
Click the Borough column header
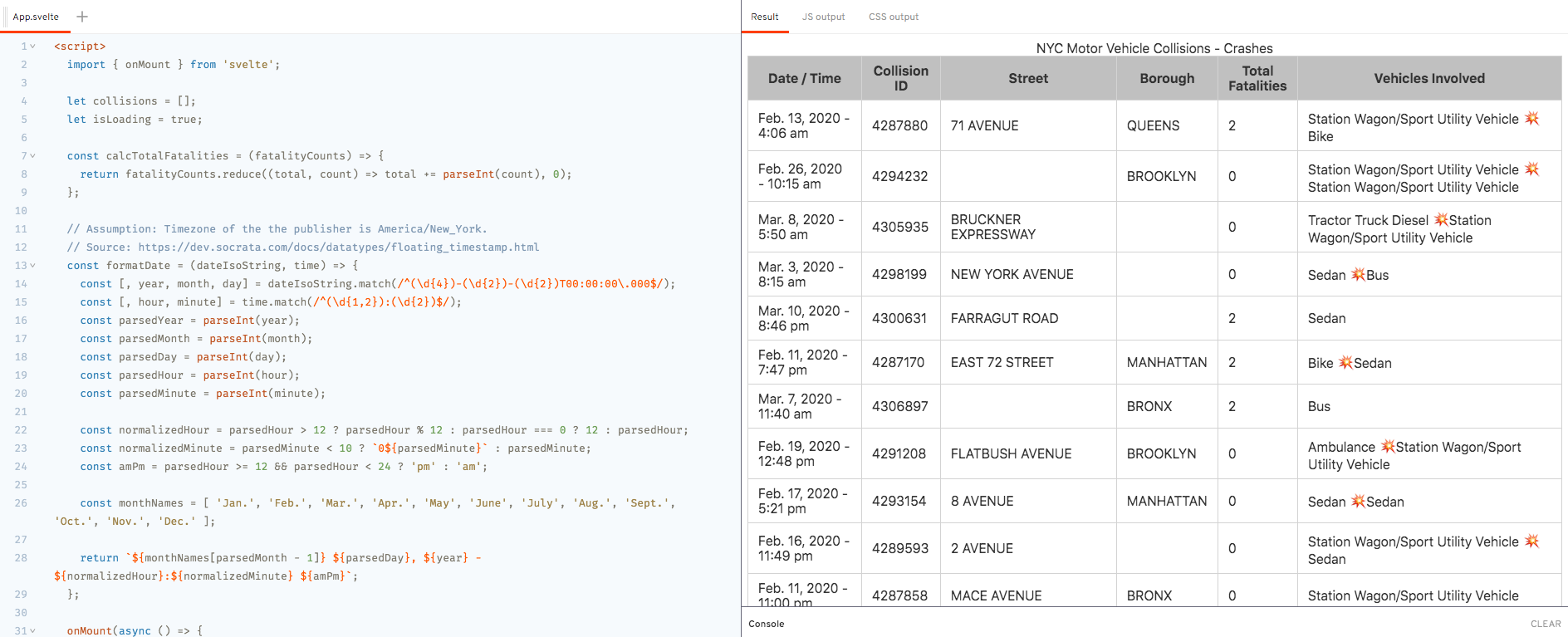coord(1167,78)
